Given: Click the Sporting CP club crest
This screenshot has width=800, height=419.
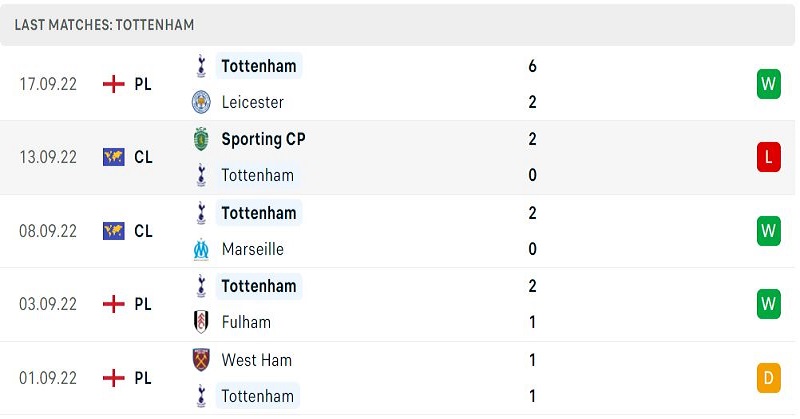Looking at the screenshot, I should coord(201,139).
